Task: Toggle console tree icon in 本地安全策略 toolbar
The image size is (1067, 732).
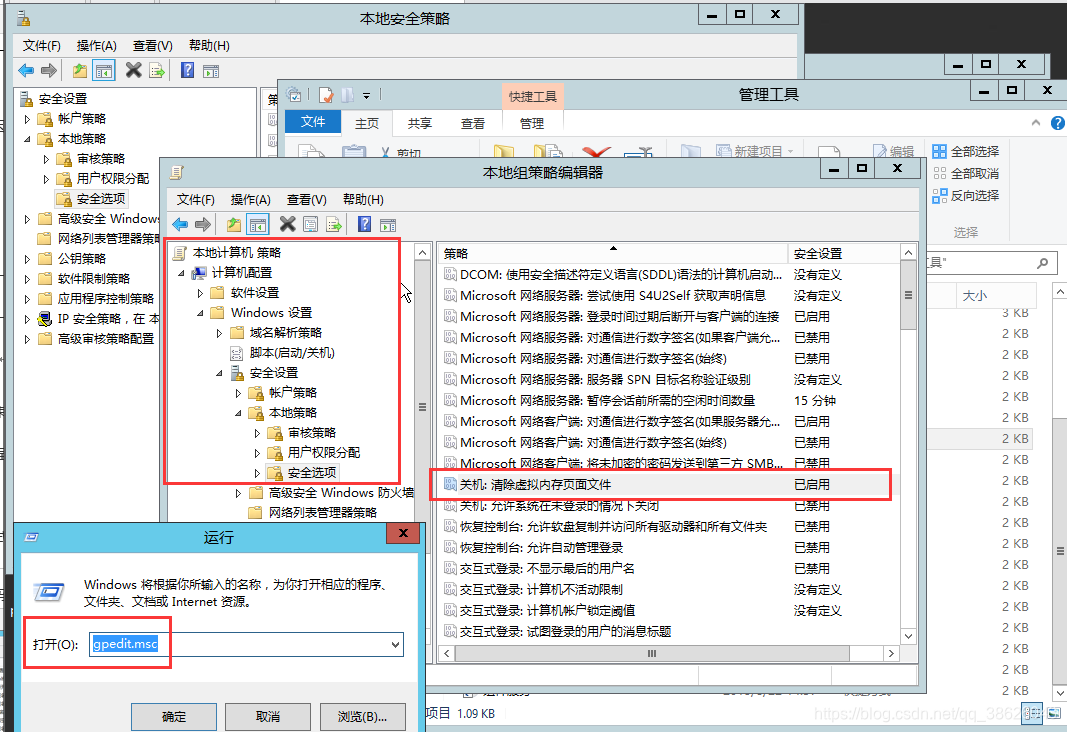Action: pos(104,70)
